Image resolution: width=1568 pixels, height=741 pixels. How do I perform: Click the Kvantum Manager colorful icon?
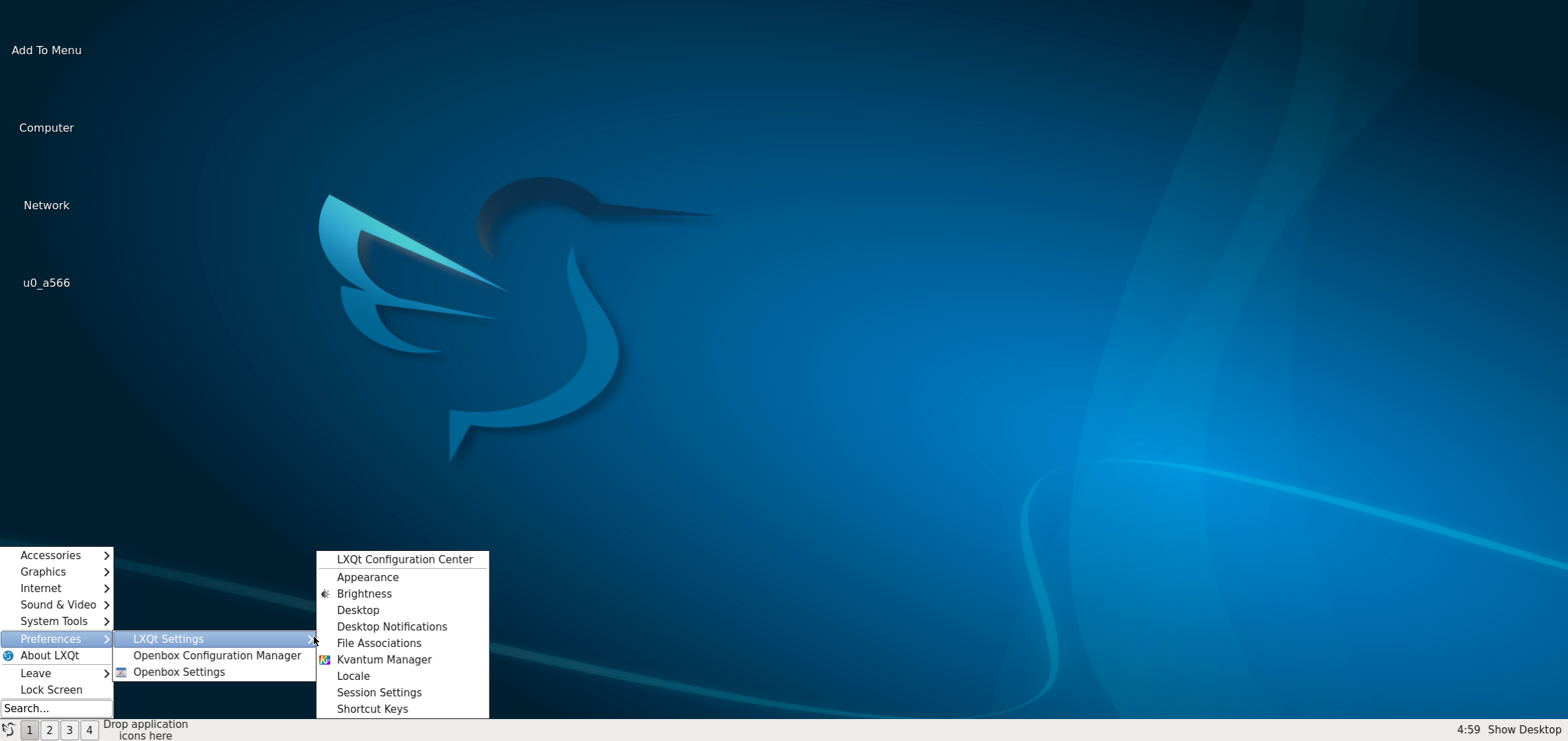click(325, 660)
